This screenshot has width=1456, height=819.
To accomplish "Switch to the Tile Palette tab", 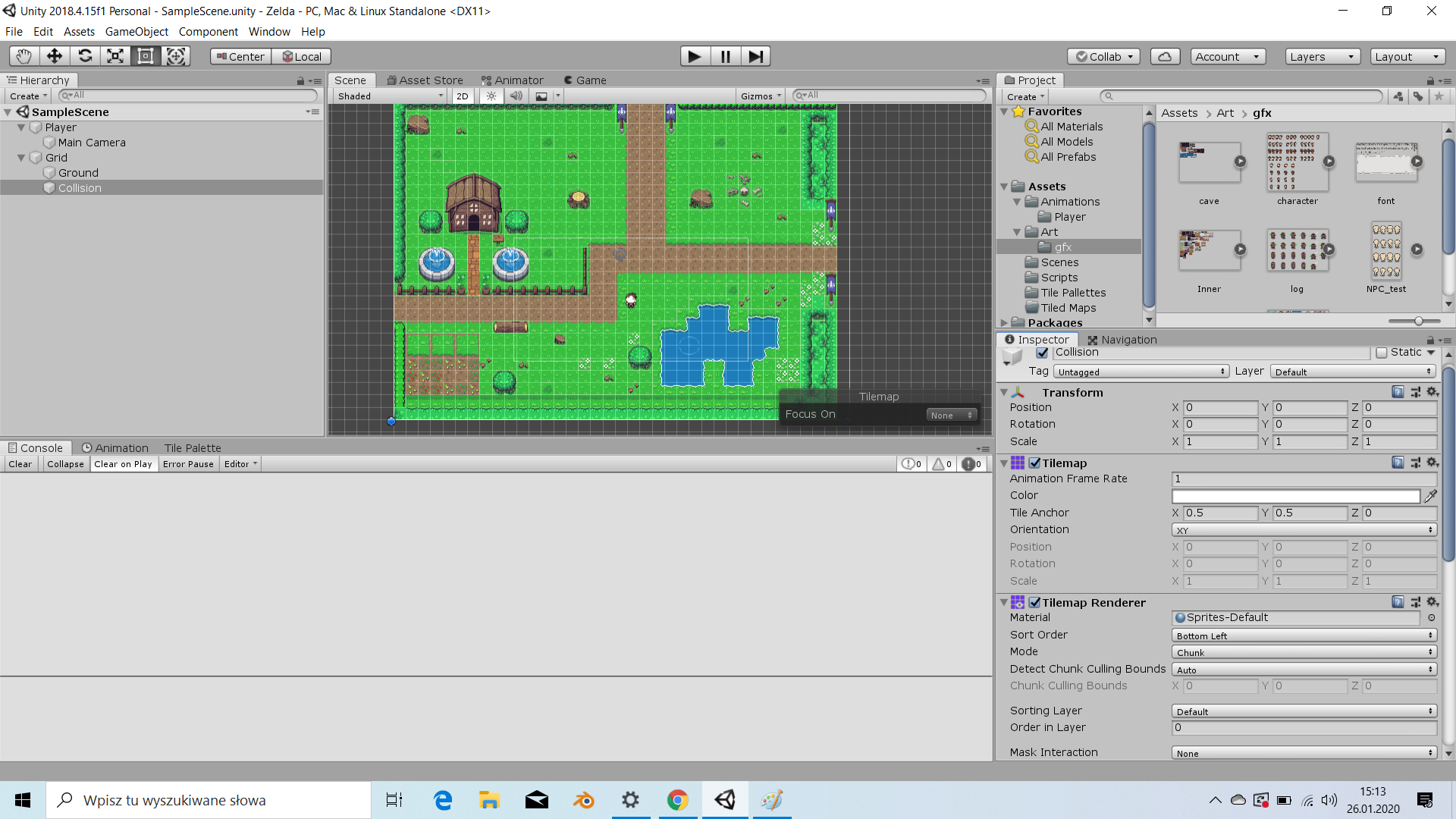I will tap(193, 448).
